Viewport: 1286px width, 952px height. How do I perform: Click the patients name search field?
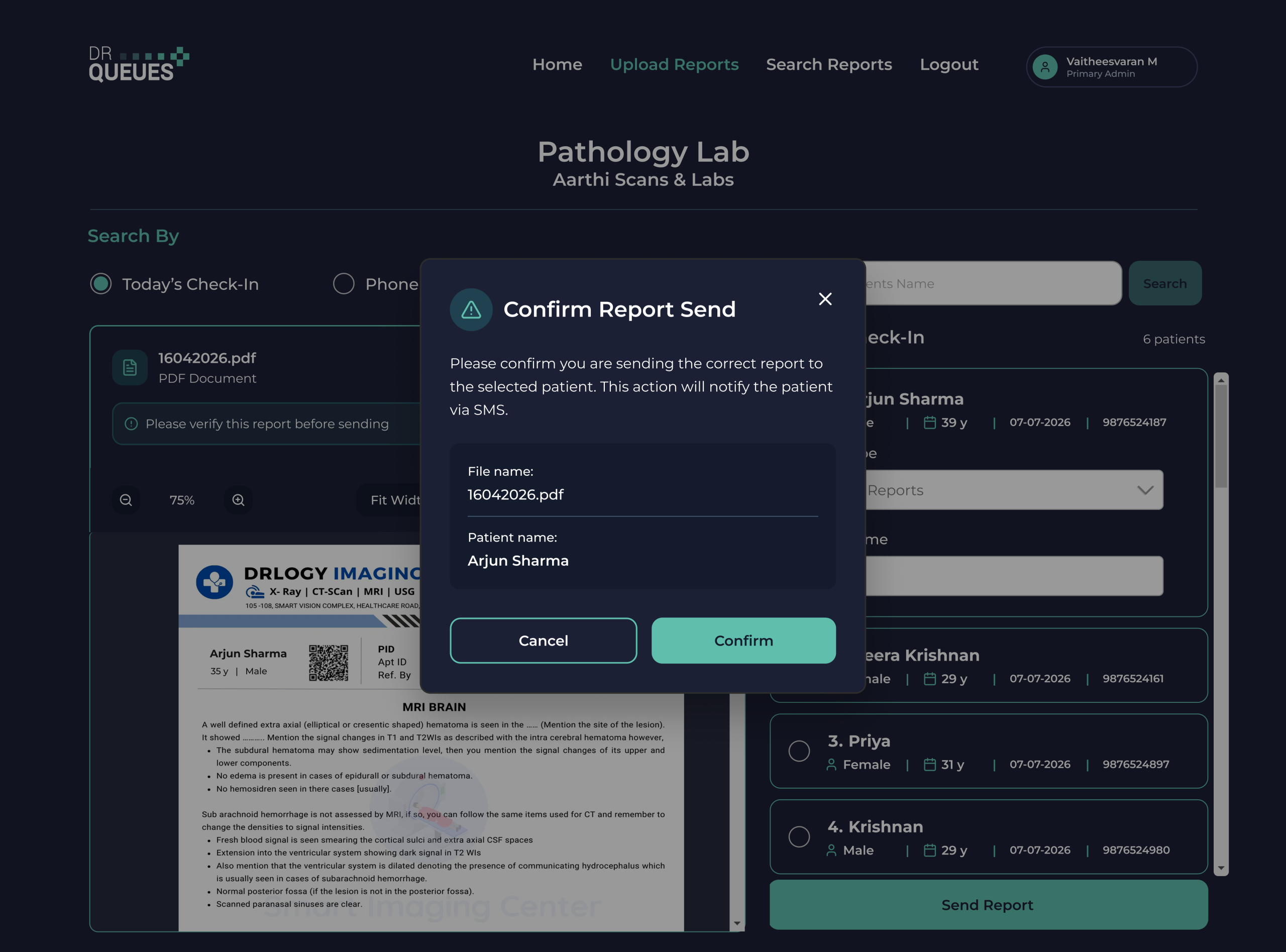pyautogui.click(x=993, y=283)
